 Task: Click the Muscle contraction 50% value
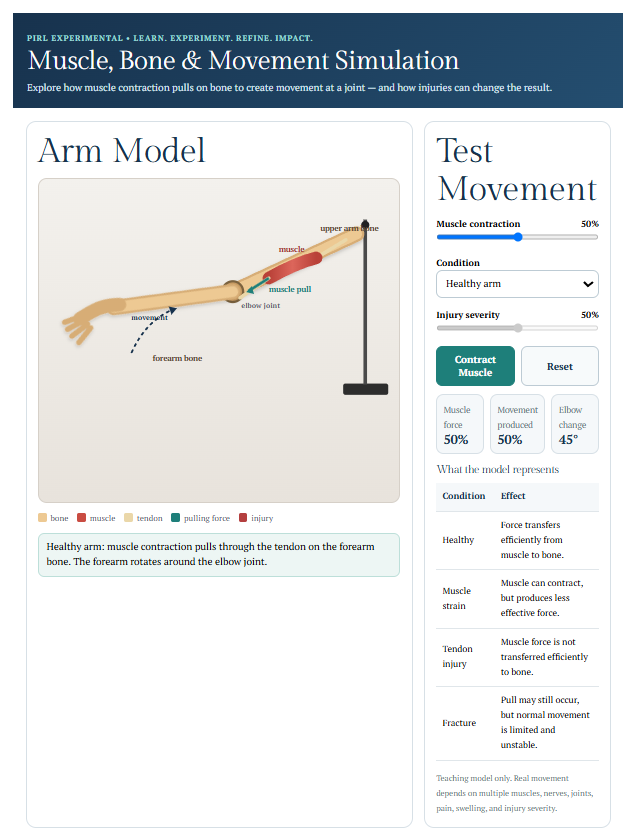tap(590, 224)
